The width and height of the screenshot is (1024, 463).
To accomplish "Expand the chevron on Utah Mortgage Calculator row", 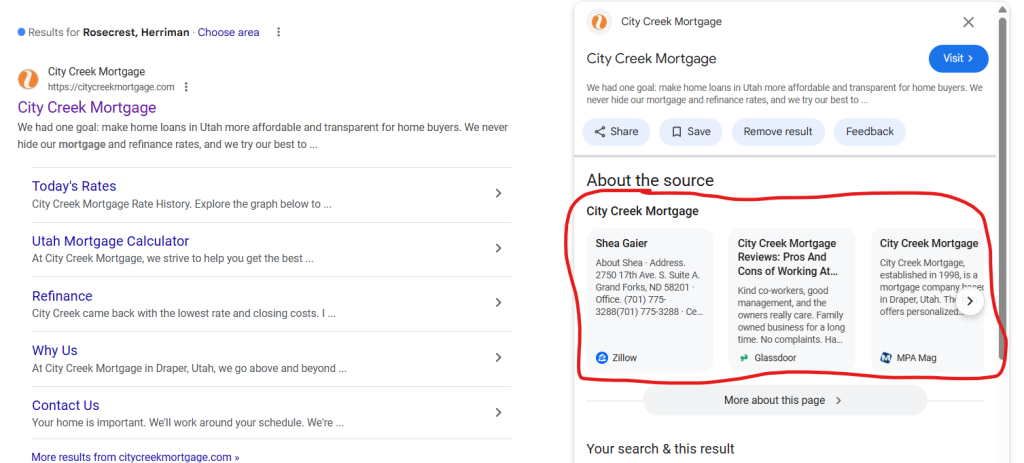I will [x=498, y=248].
